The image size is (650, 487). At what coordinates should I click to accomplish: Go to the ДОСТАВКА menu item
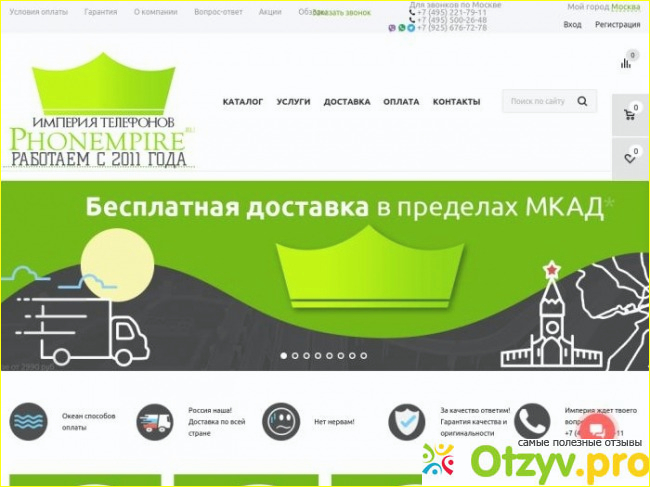[x=347, y=102]
